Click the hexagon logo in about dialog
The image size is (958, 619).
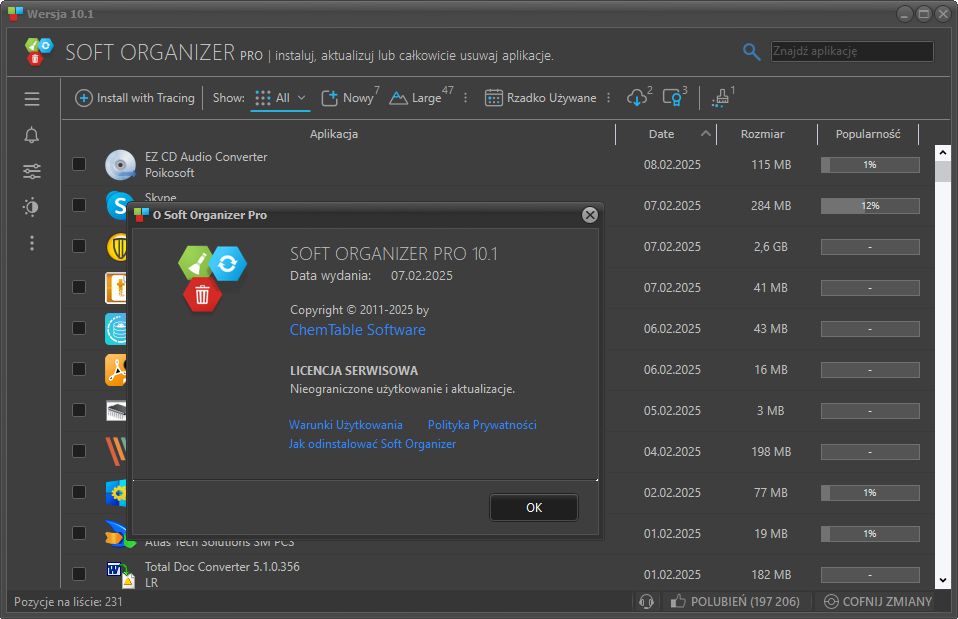tap(212, 279)
